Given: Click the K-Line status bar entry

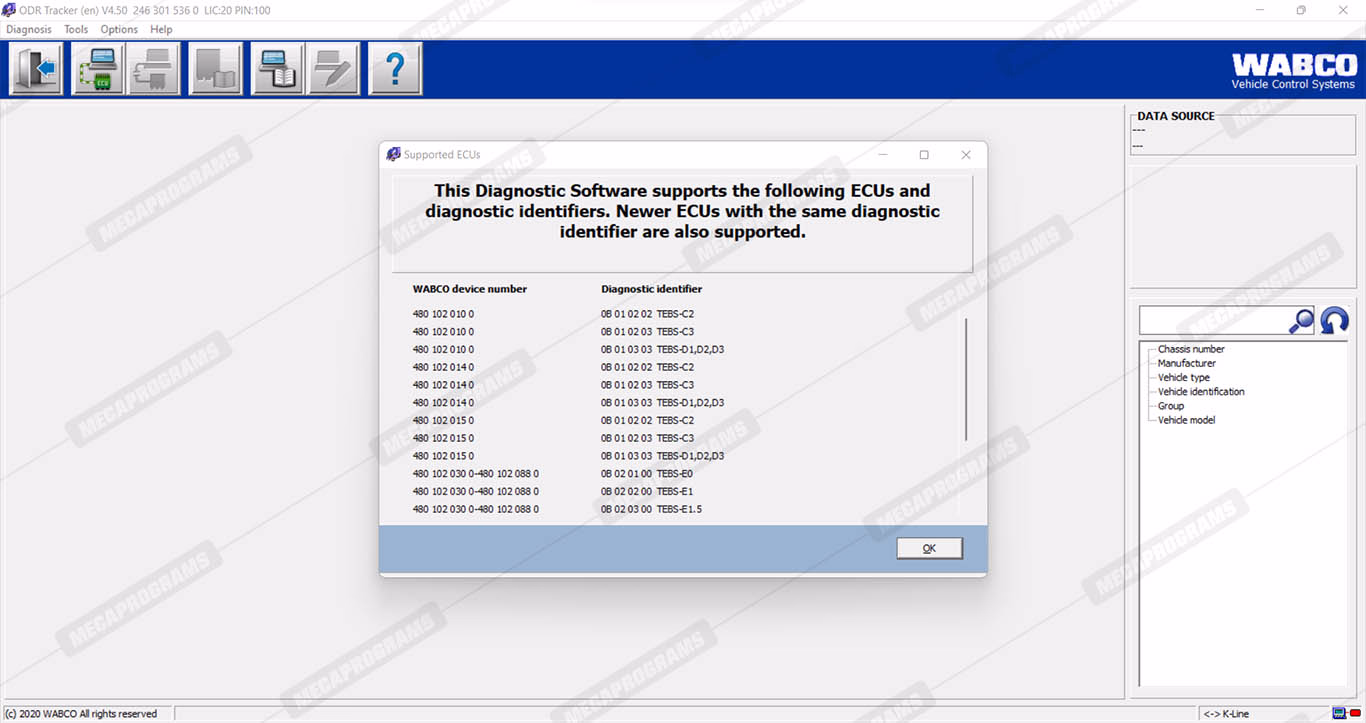Looking at the screenshot, I should click(1226, 714).
